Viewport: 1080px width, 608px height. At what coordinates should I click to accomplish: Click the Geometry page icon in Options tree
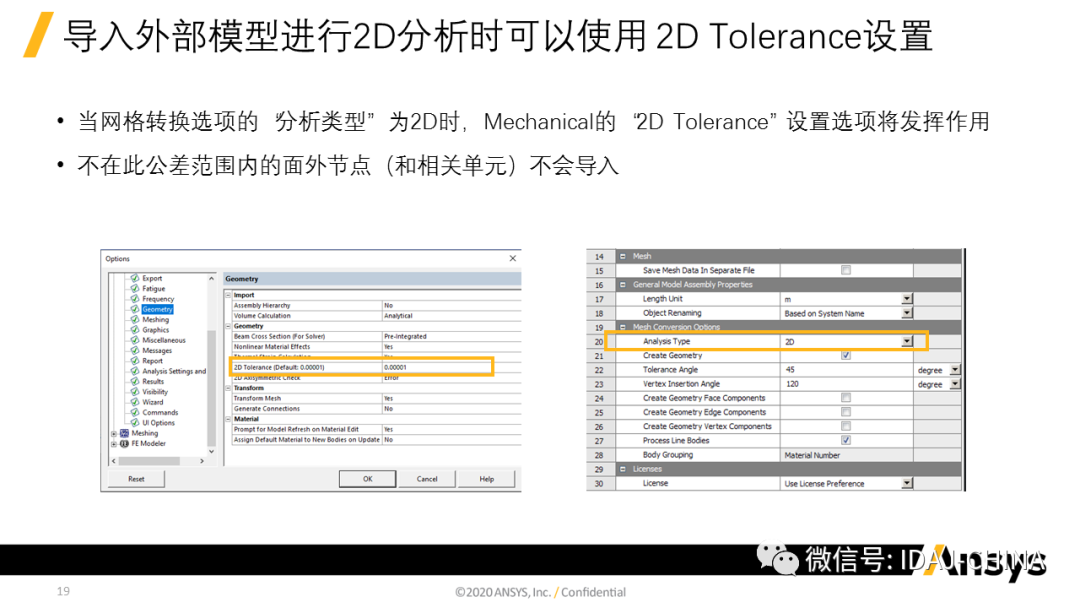pos(135,309)
